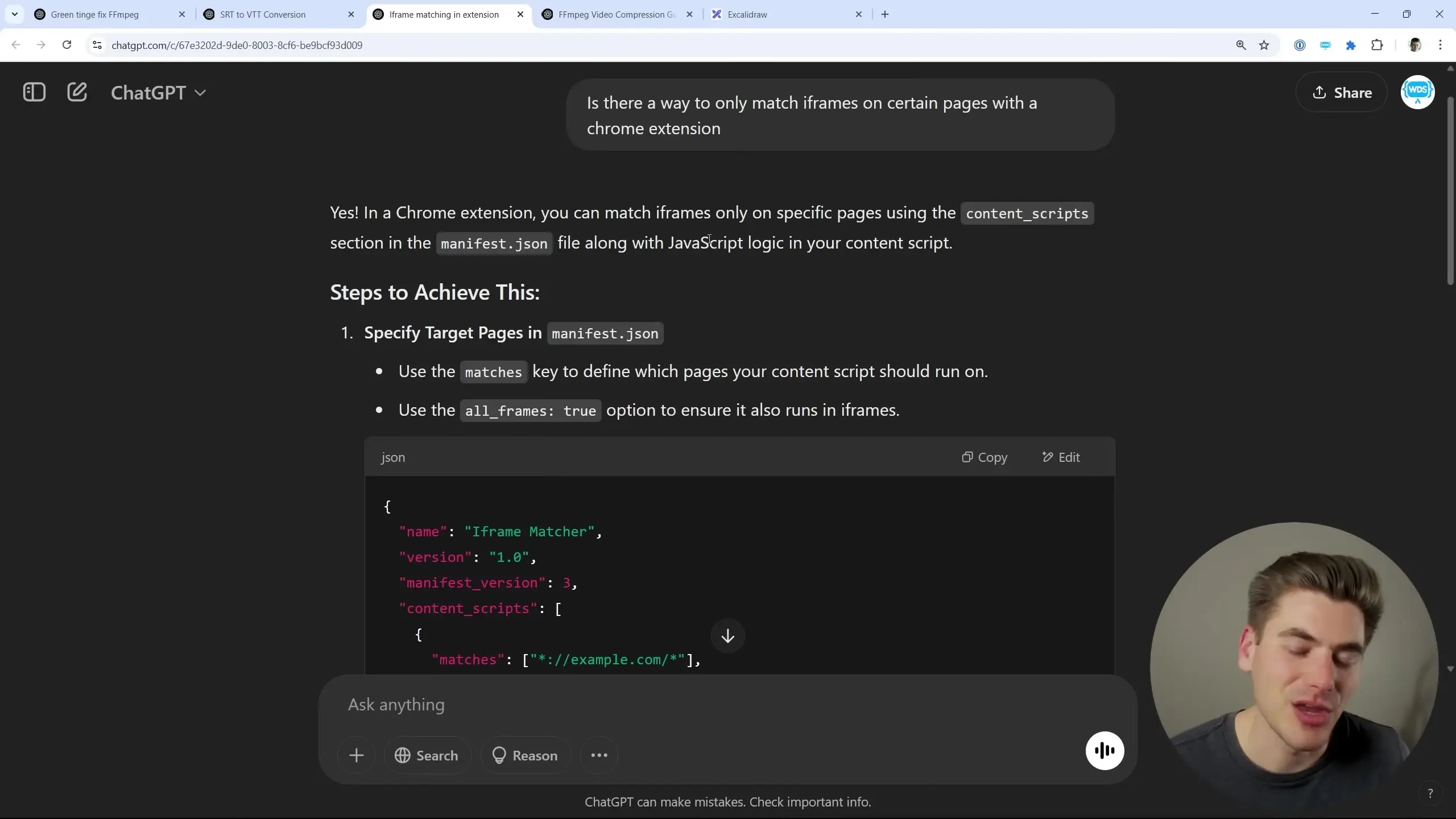Click the 'Iframe Matcher' string in code
The width and height of the screenshot is (1456, 819).
point(529,531)
